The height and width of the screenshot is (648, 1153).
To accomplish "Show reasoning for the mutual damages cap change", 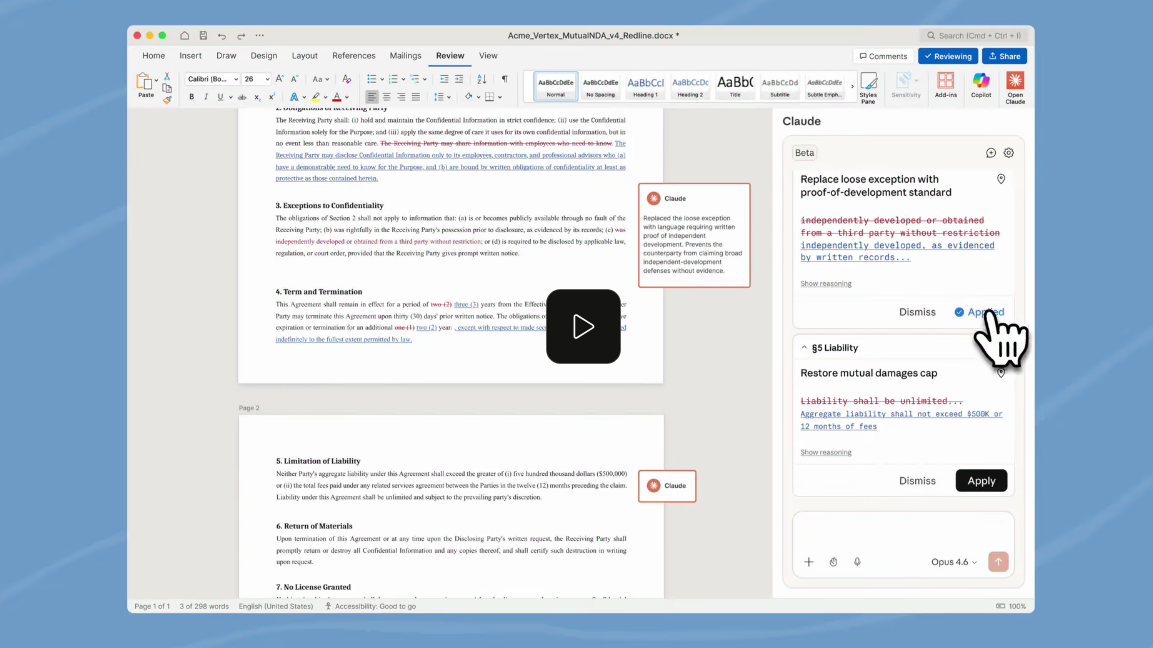I will point(826,452).
